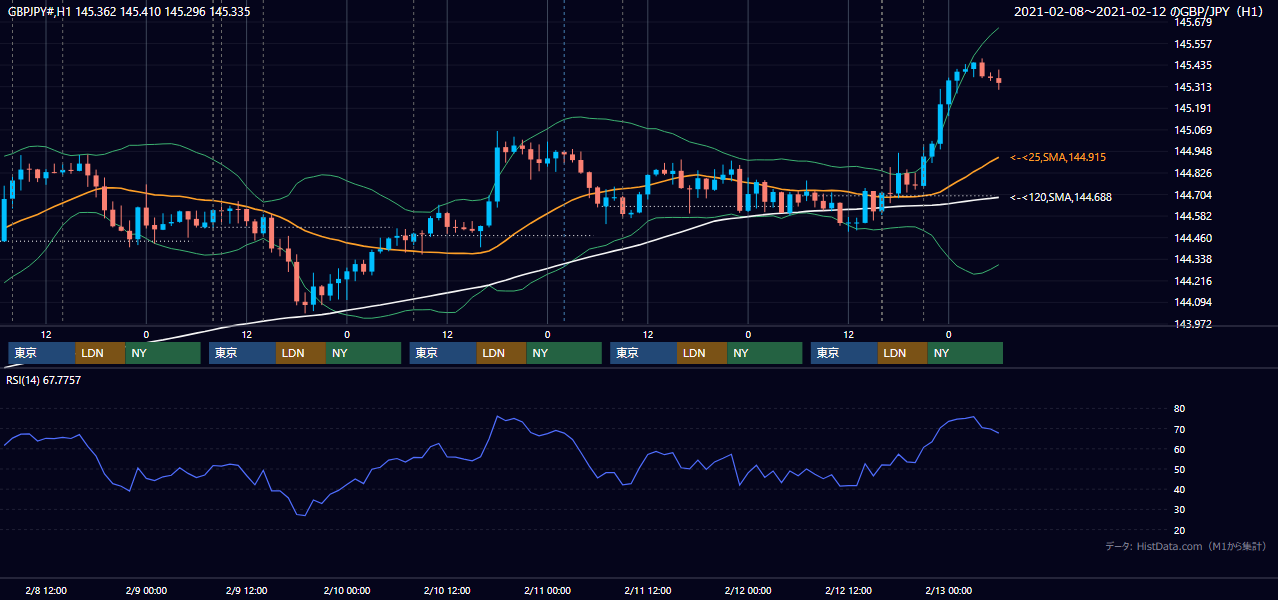The width and height of the screenshot is (1278, 600).
Task: Click price axis value 144.582
Action: pos(1193,216)
